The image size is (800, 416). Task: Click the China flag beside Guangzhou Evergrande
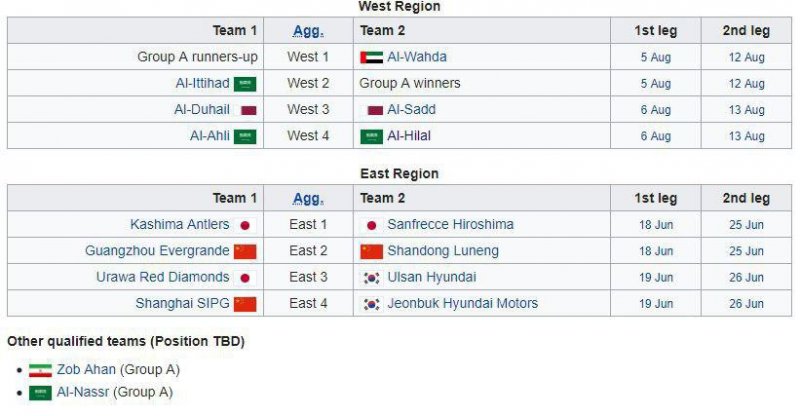pyautogui.click(x=245, y=251)
